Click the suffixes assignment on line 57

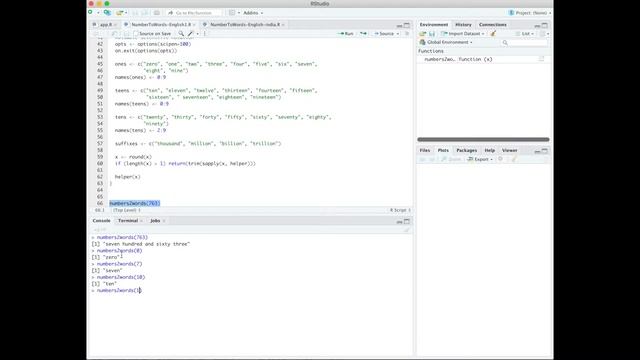click(198, 144)
